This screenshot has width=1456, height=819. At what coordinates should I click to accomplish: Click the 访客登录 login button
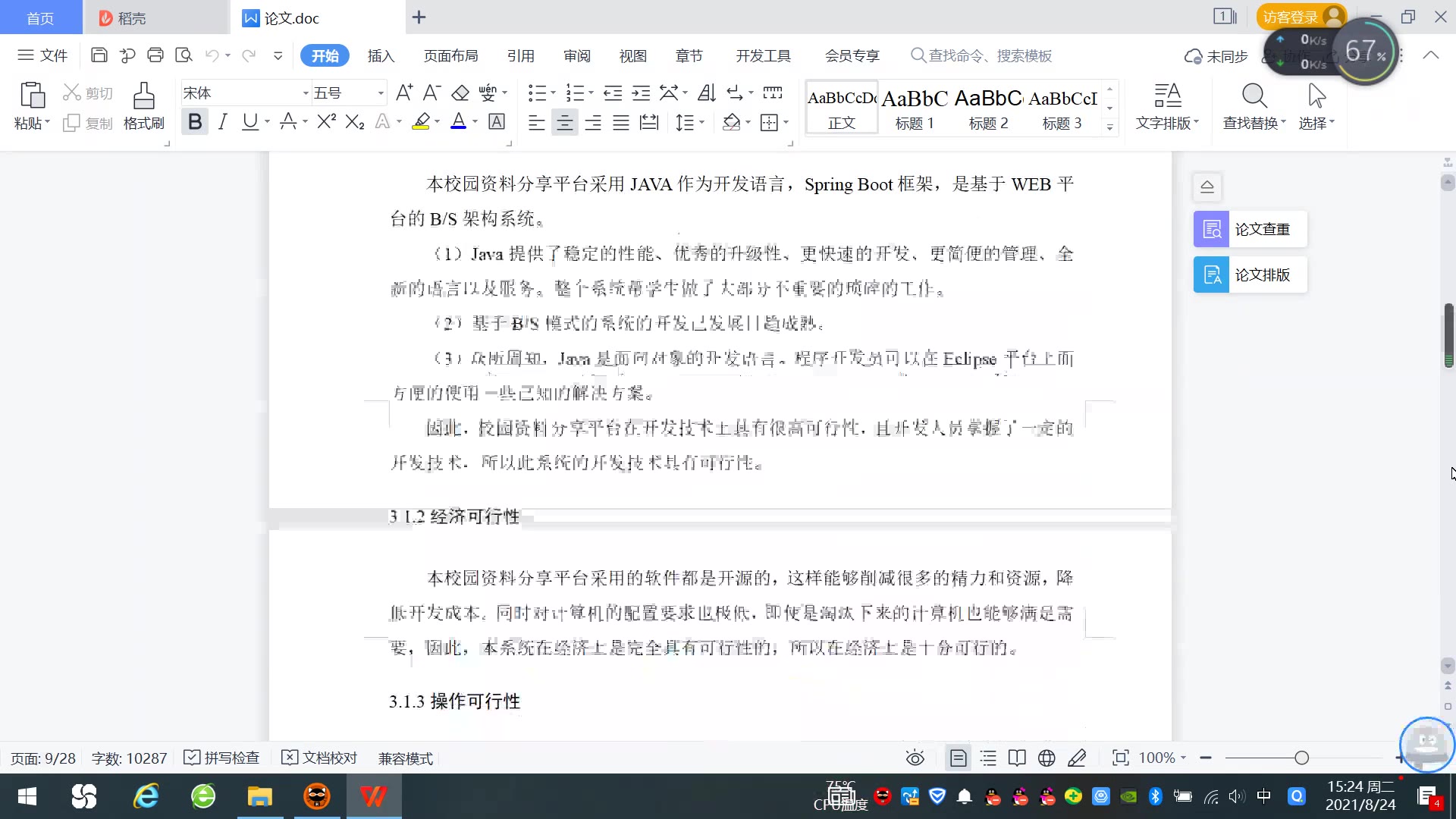tap(1301, 17)
